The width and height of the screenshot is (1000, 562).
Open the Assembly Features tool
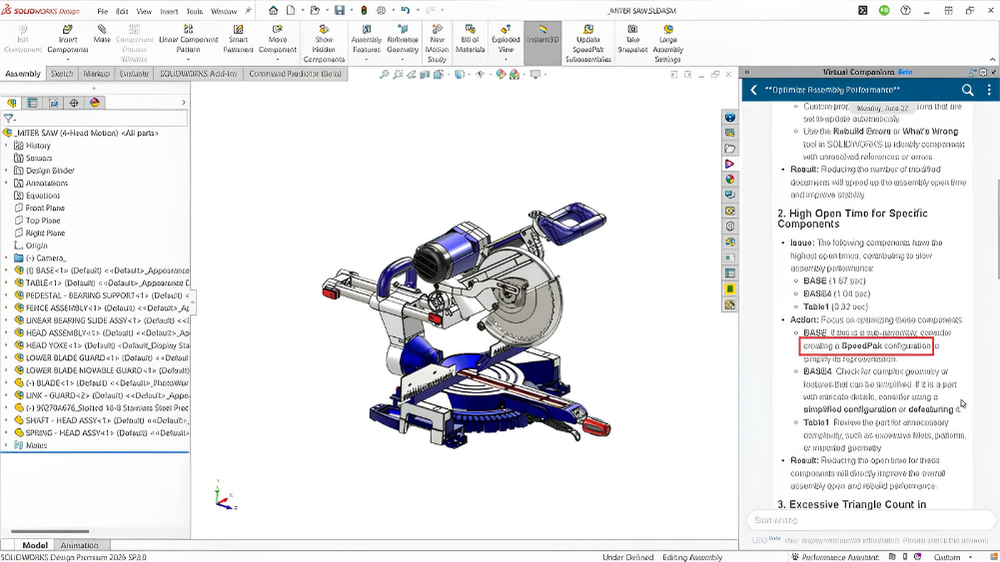(367, 39)
